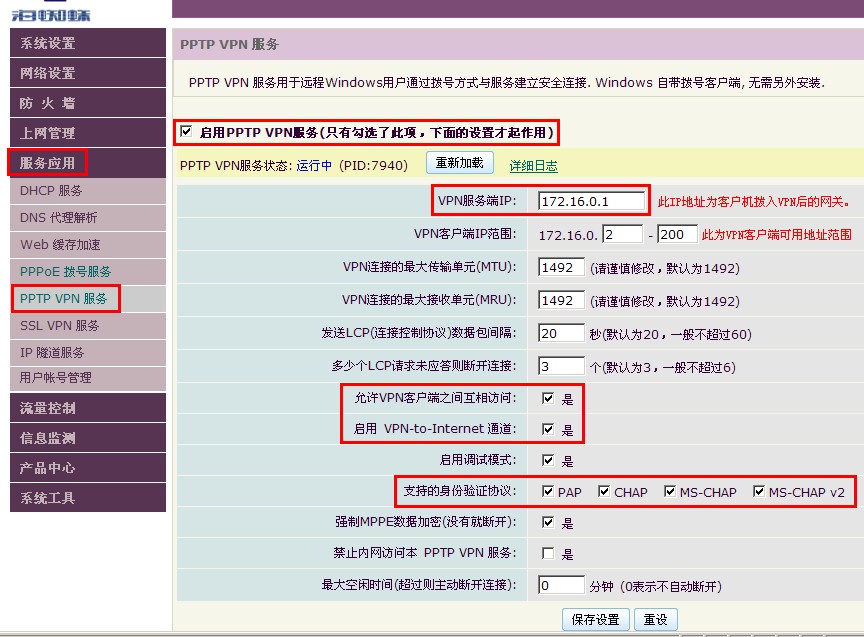Go to DHCP 服务 page

point(88,191)
